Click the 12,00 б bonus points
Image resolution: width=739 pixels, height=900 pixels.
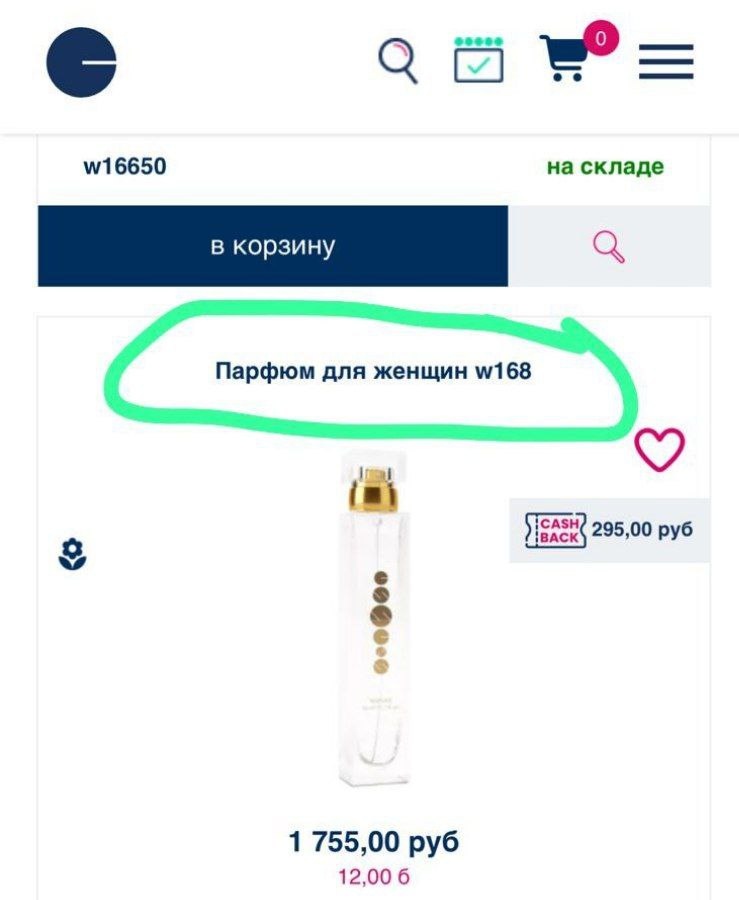coord(374,877)
